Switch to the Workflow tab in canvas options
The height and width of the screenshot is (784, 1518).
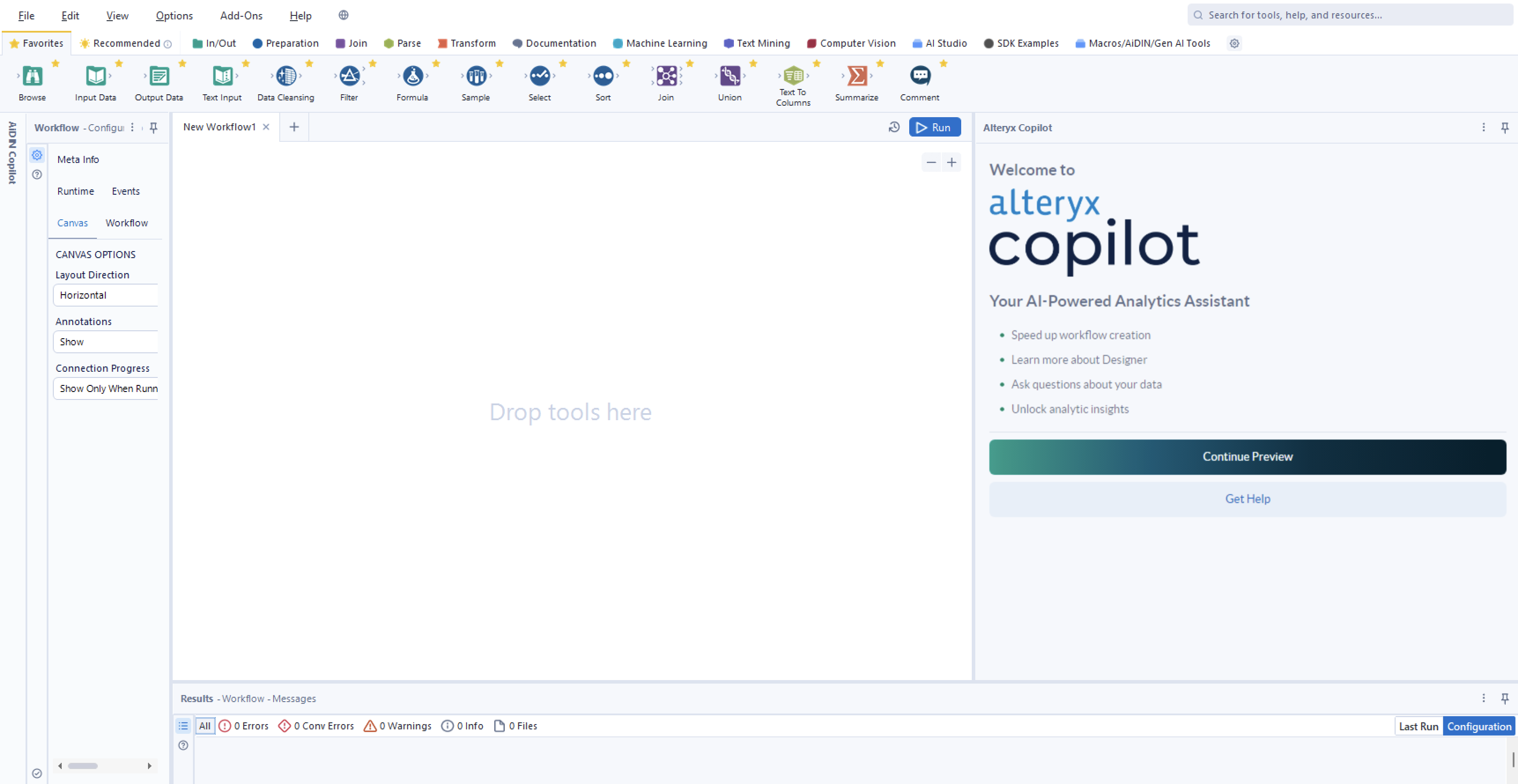(126, 223)
